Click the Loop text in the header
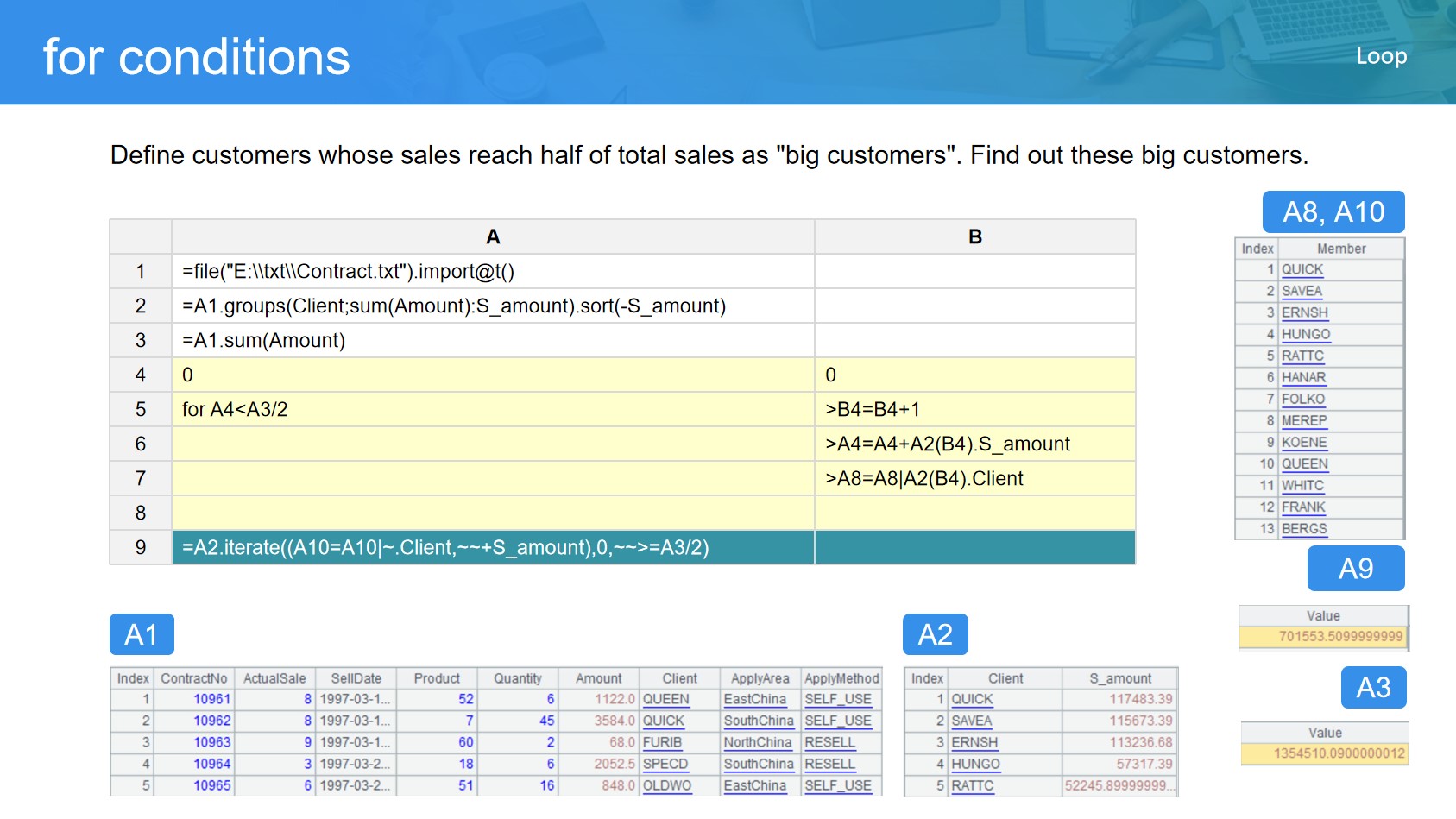 [1381, 56]
